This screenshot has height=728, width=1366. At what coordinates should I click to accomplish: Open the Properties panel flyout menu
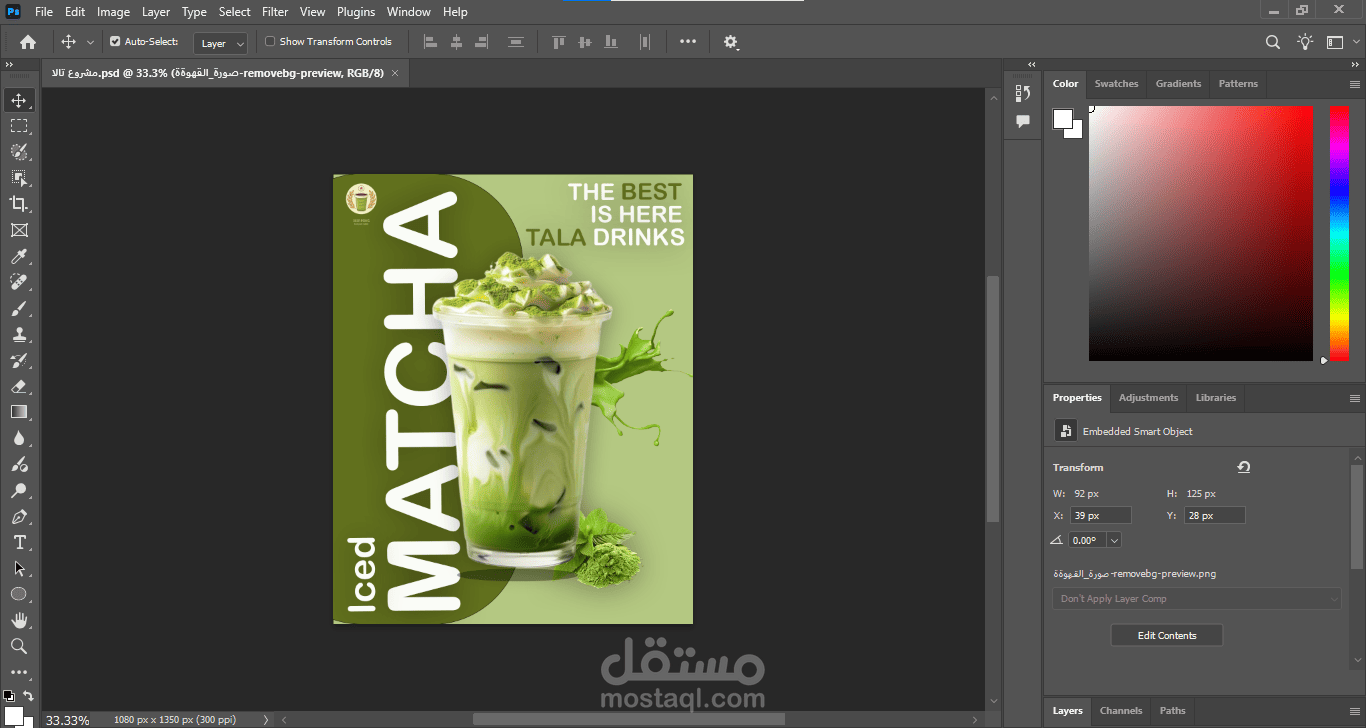[1355, 398]
